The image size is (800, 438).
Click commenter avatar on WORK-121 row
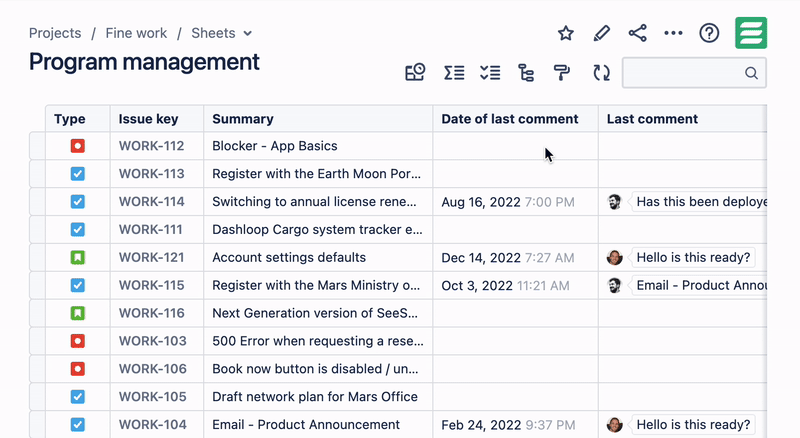point(615,257)
